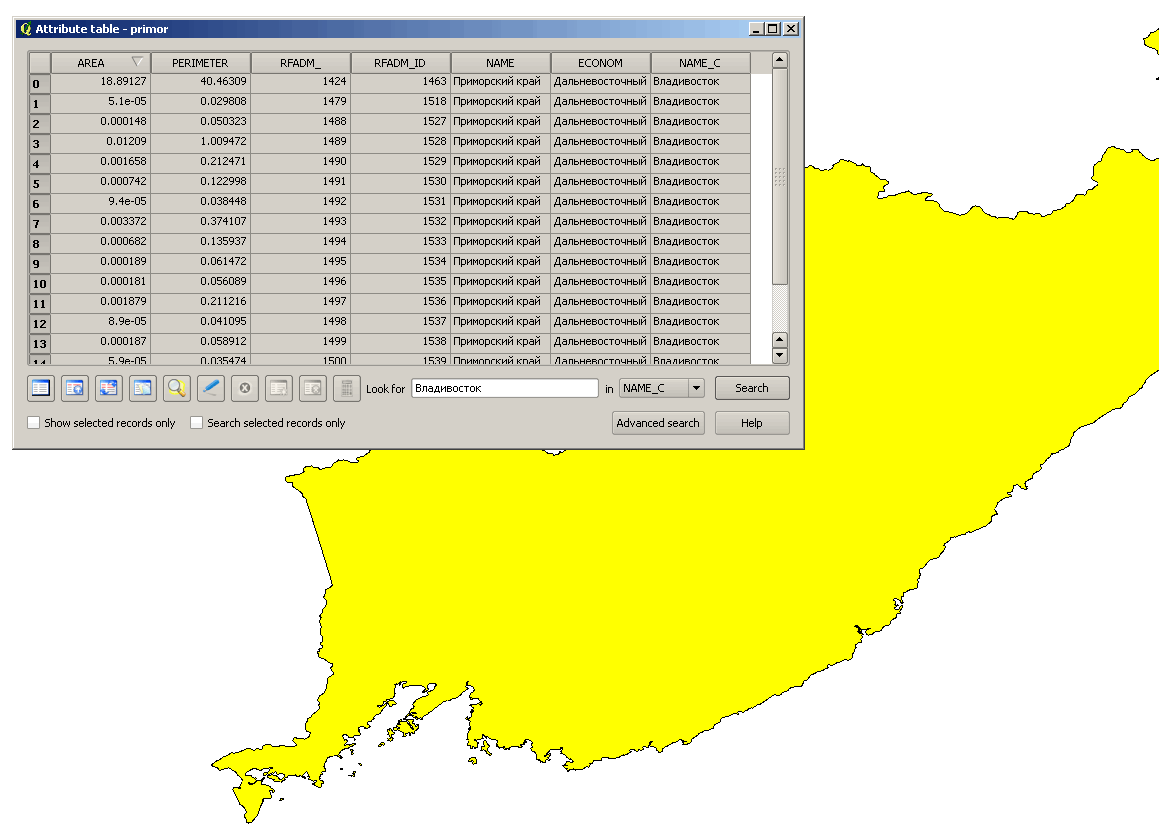
Task: Unselect all selected rows
Action: (x=40, y=388)
